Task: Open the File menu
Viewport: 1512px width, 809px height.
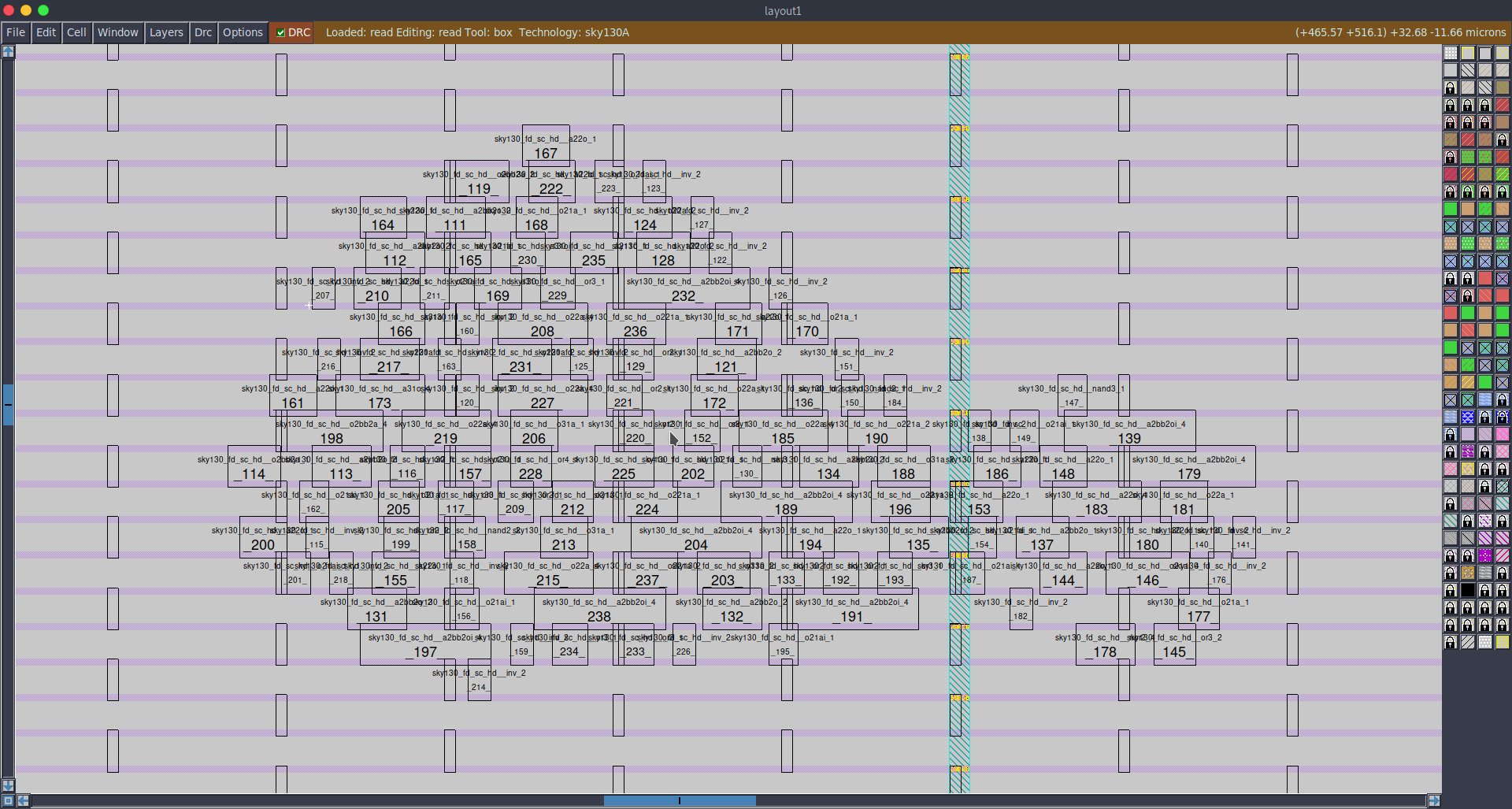Action: coord(15,32)
